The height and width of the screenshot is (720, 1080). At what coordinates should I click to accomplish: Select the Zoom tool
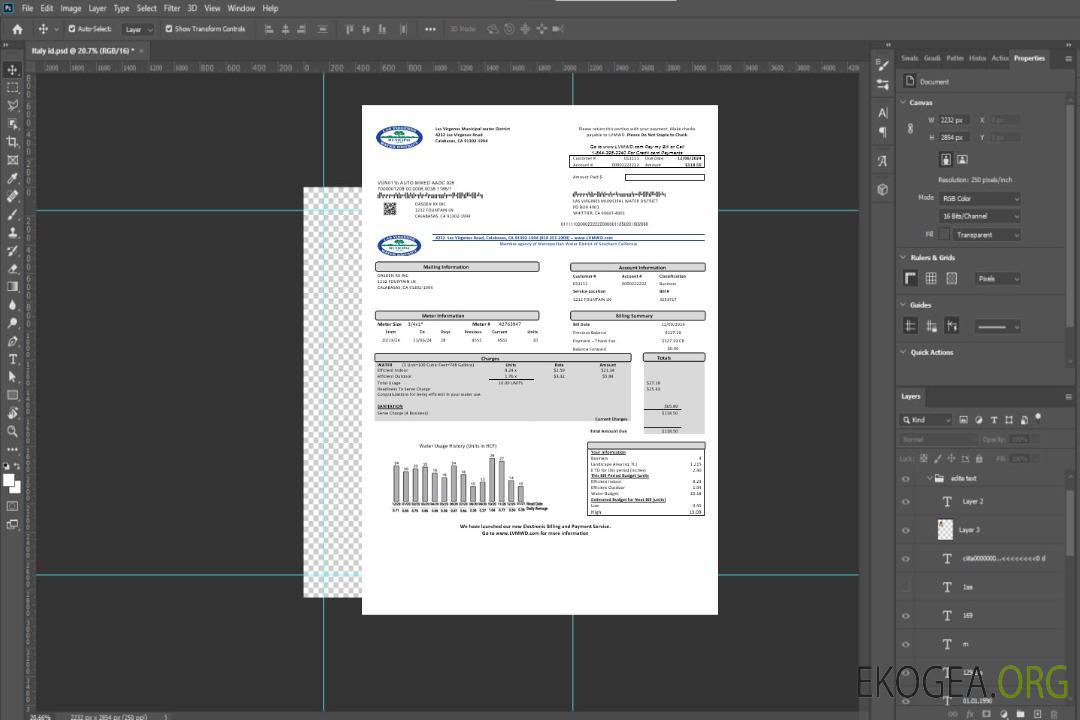12,431
